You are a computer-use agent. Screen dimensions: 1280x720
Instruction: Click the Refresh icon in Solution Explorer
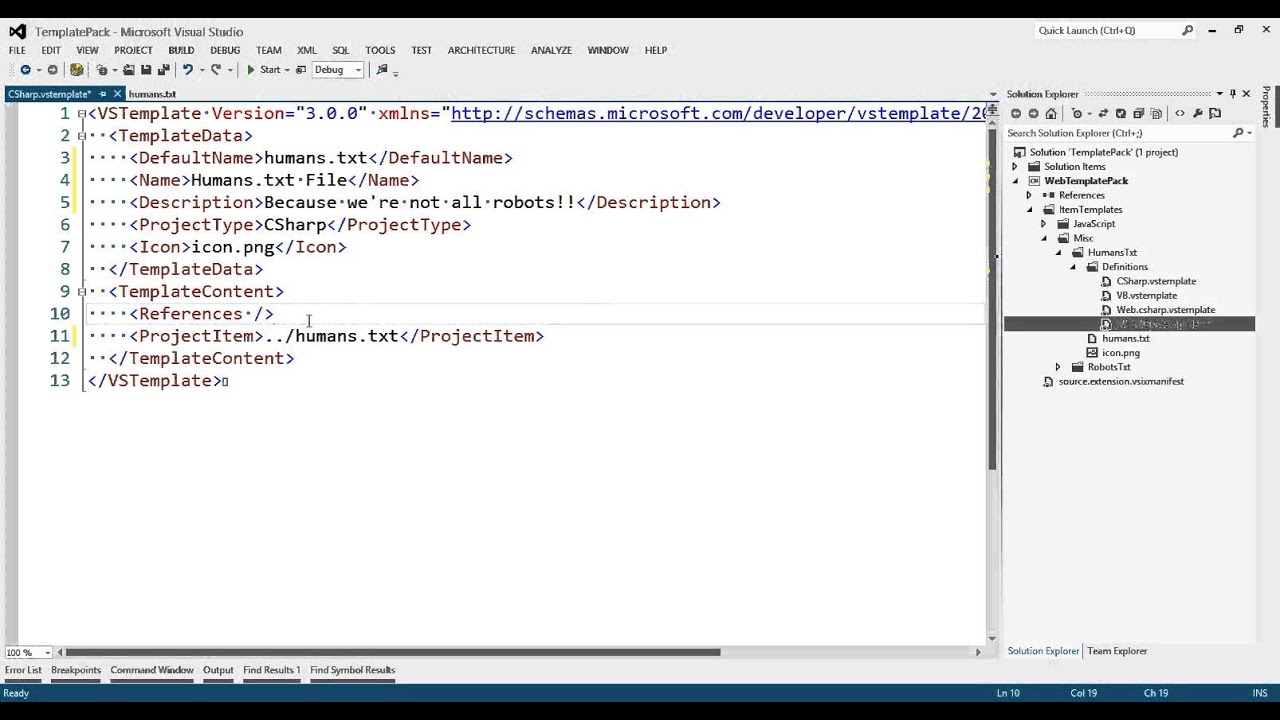[1121, 113]
